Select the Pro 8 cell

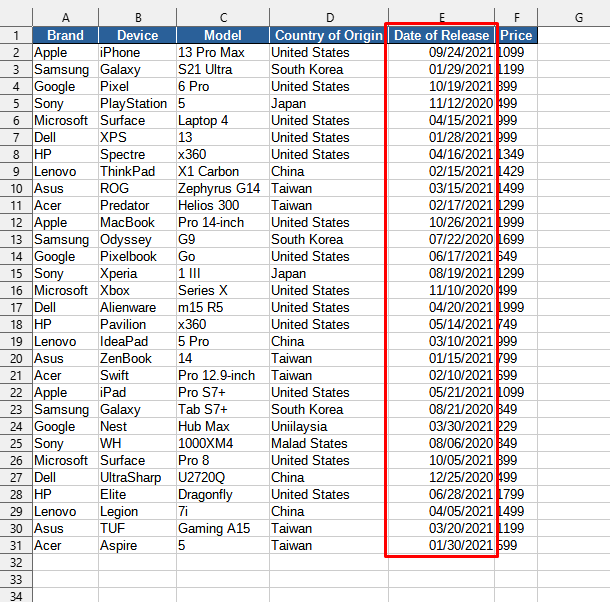click(223, 460)
